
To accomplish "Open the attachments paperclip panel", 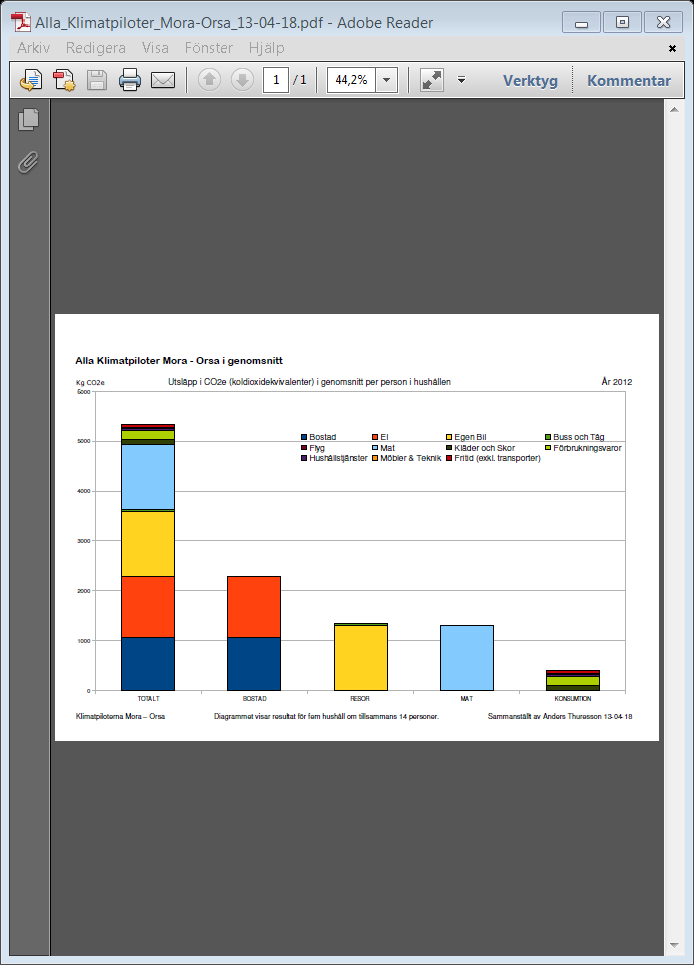I will click(x=28, y=162).
